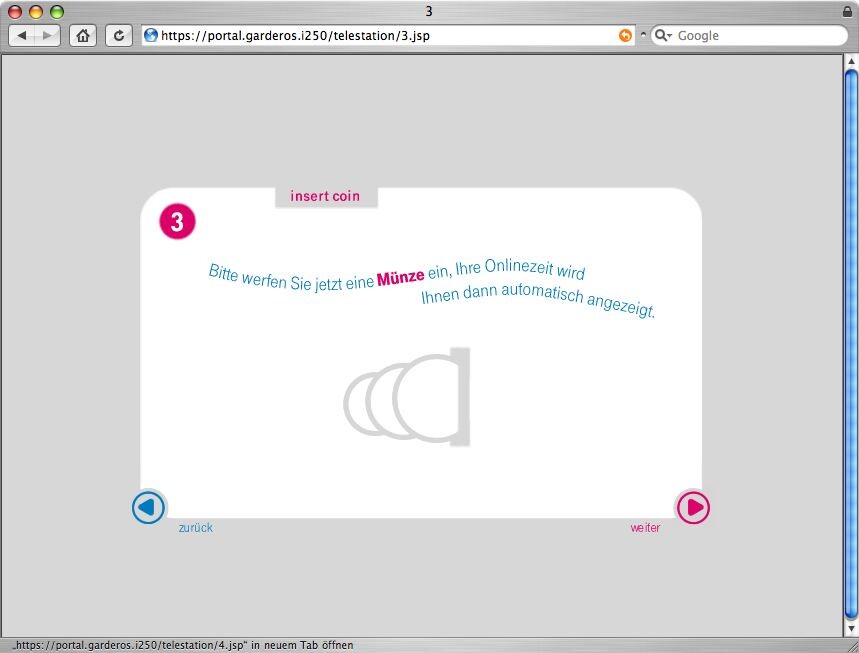Click the weiter text link
Image resolution: width=859 pixels, height=653 pixels.
click(x=645, y=528)
